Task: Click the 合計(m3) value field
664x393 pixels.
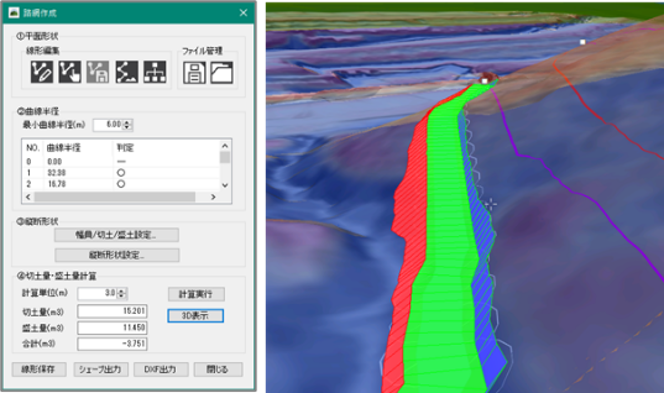Action: [112, 344]
